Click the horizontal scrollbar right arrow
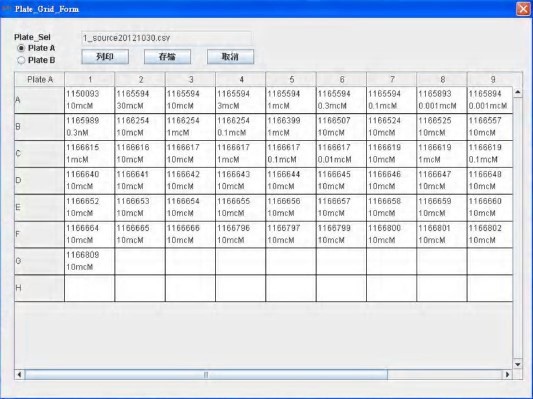The height and width of the screenshot is (399, 533). 507,375
